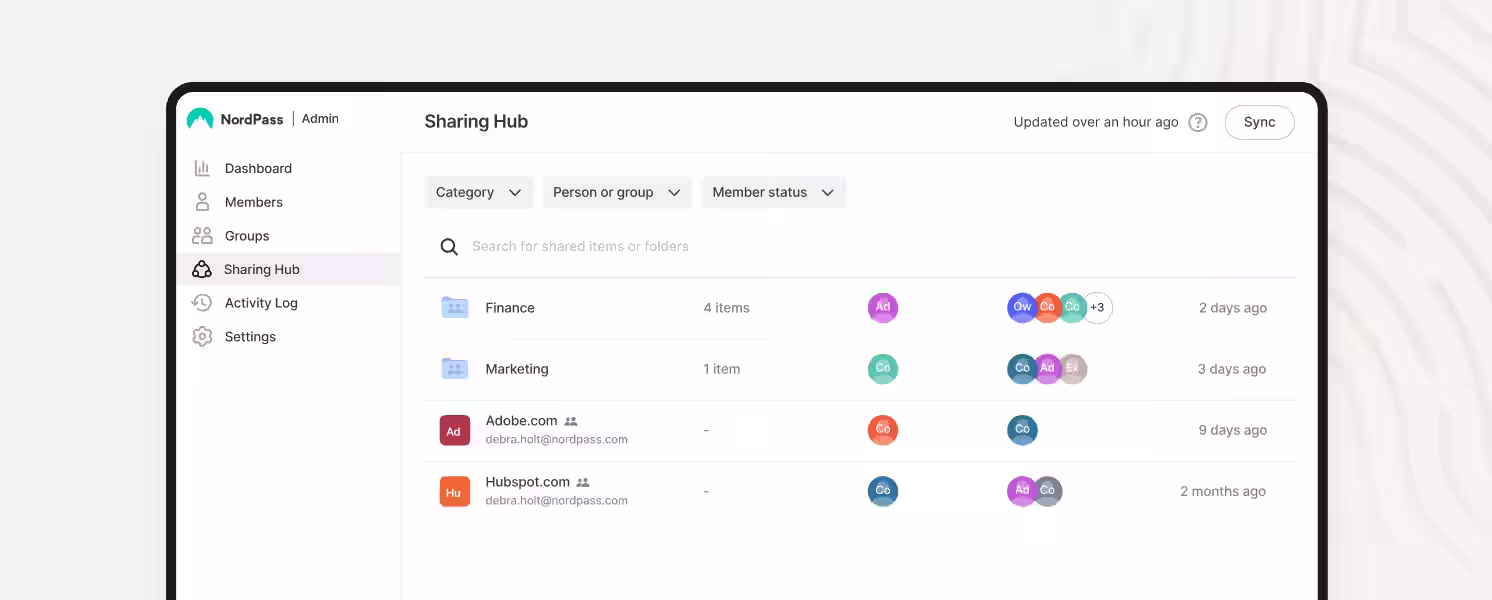Expand the Category filter dropdown
This screenshot has height=600, width=1492.
click(x=478, y=192)
